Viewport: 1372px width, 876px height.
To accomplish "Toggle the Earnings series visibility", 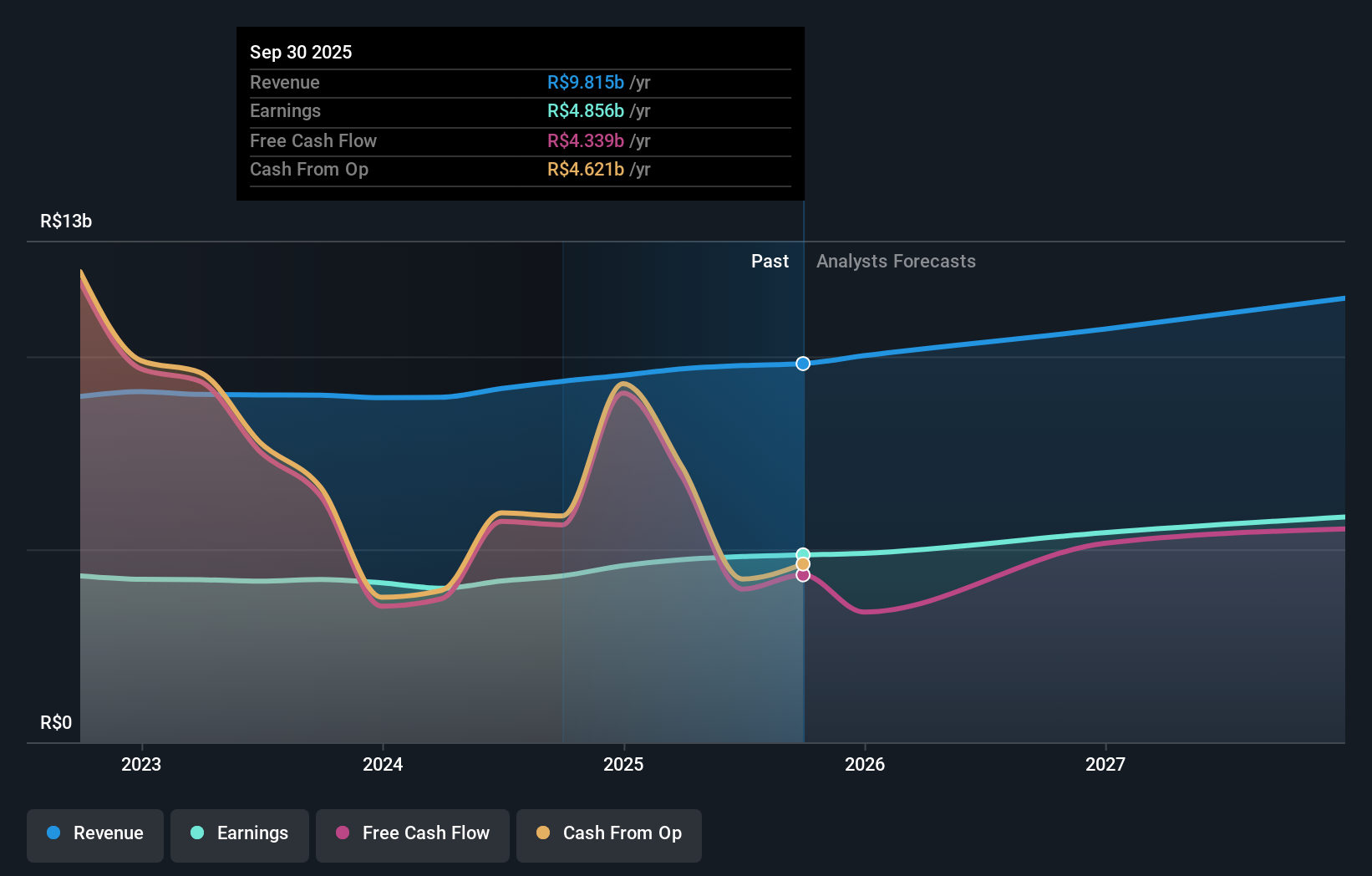I will pyautogui.click(x=239, y=833).
